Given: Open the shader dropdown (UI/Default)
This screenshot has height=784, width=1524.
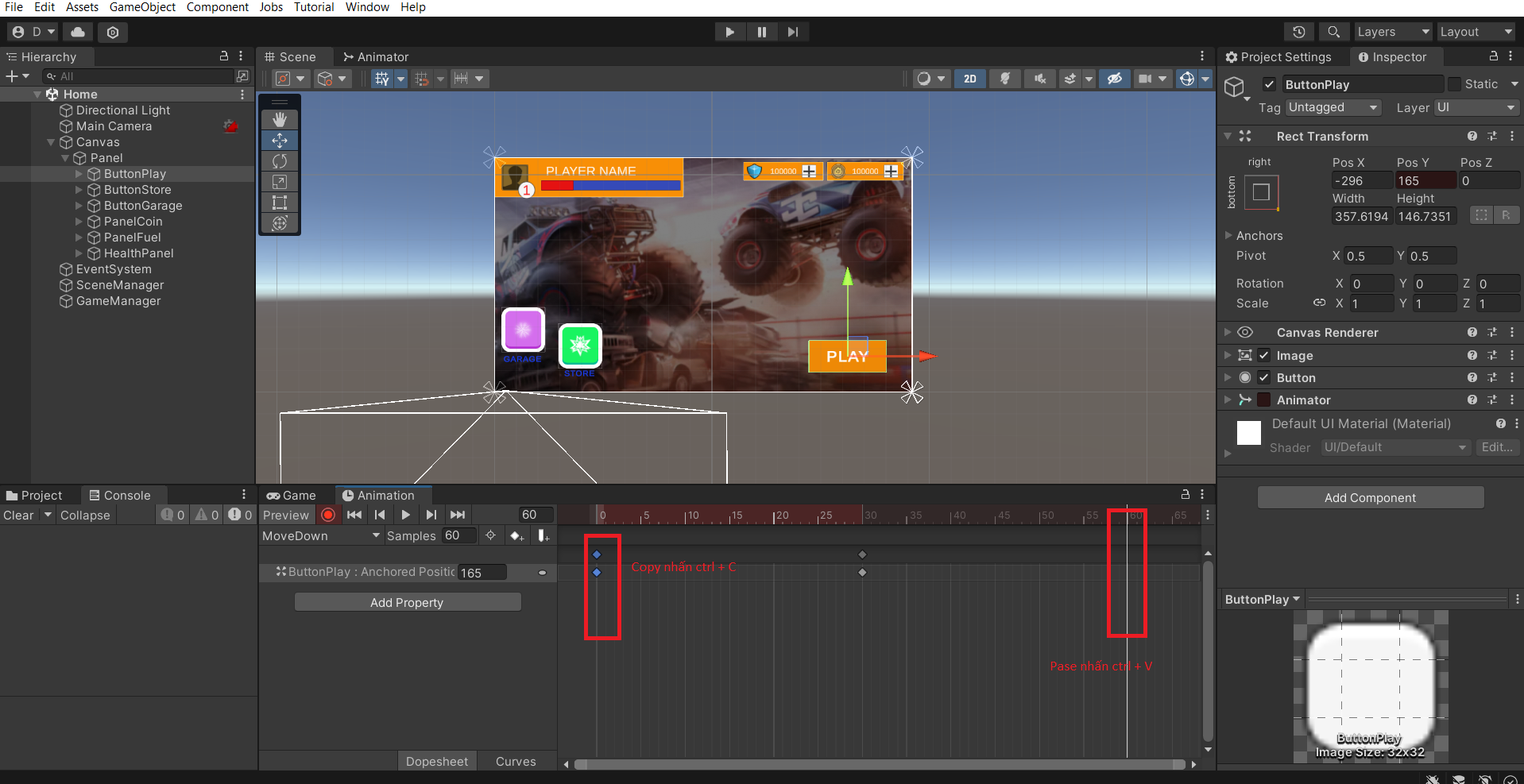Looking at the screenshot, I should [x=1395, y=447].
